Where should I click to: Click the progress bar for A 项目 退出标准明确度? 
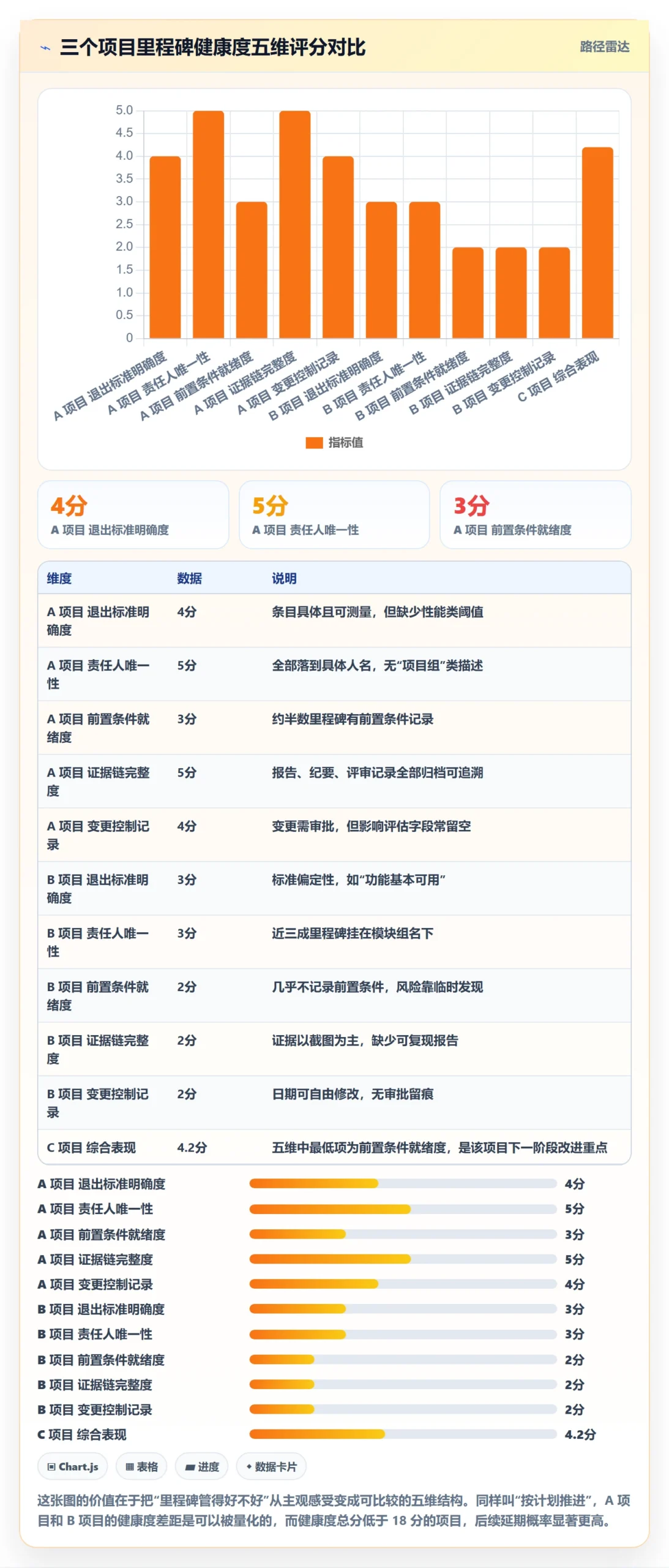point(403,1183)
